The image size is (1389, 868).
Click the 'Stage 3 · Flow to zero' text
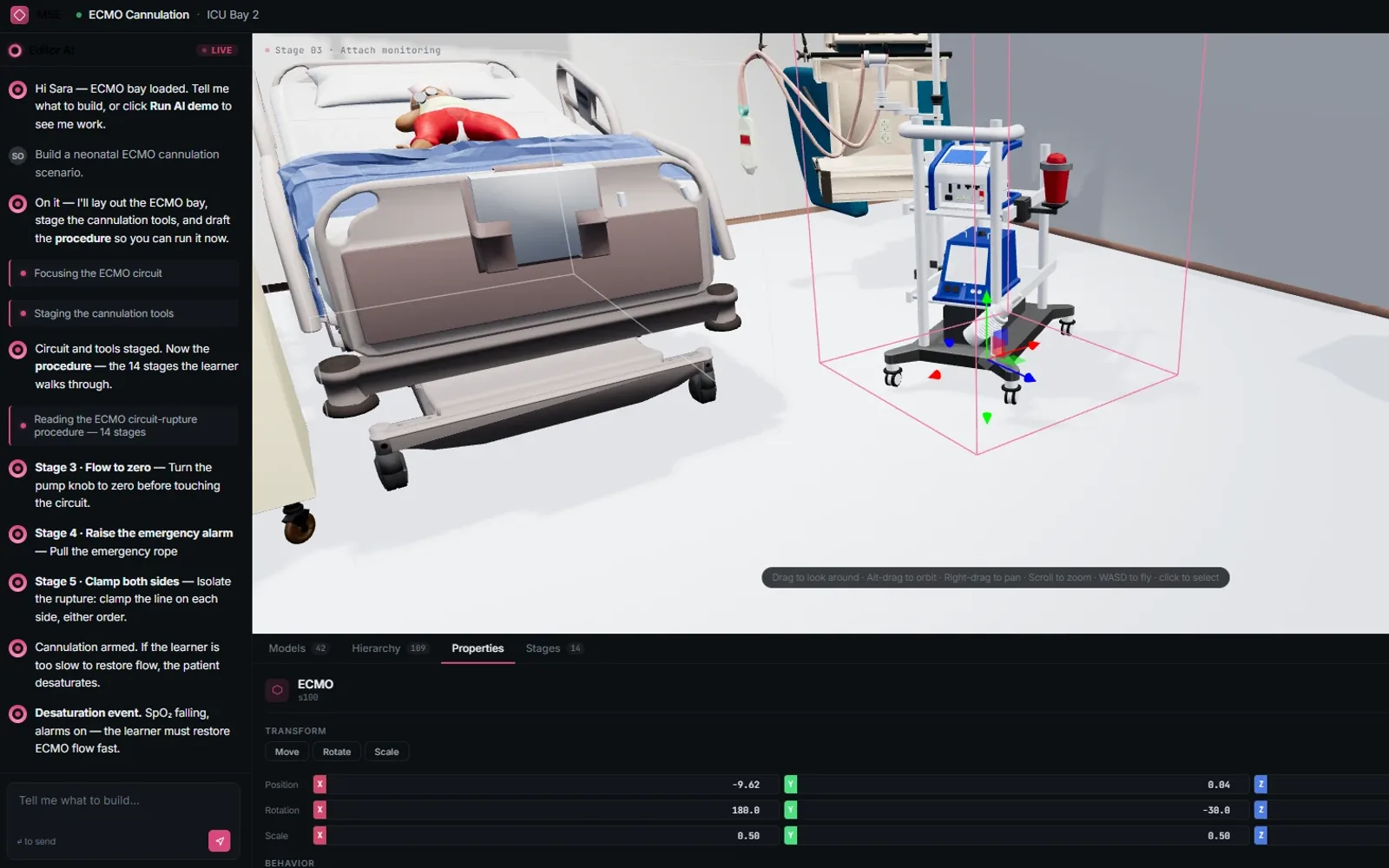click(x=93, y=467)
